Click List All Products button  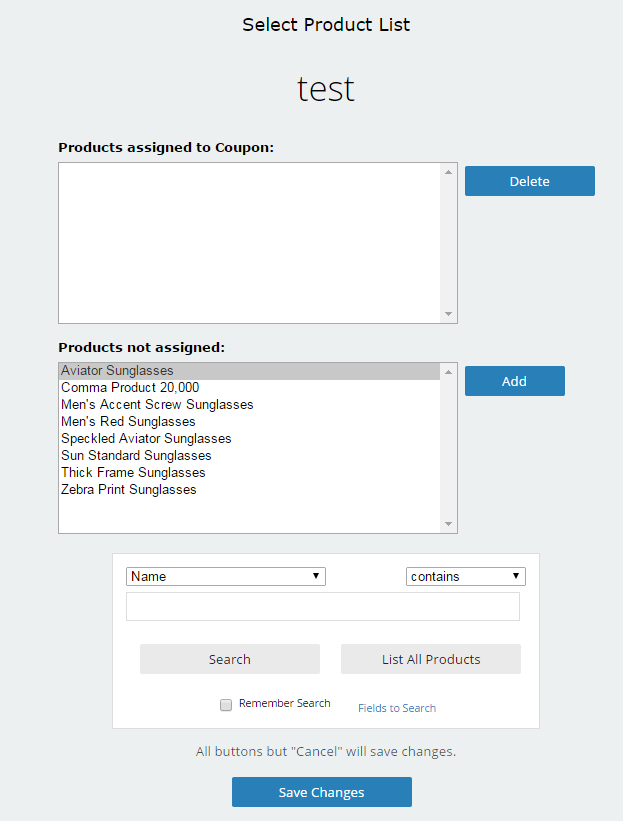coord(431,659)
